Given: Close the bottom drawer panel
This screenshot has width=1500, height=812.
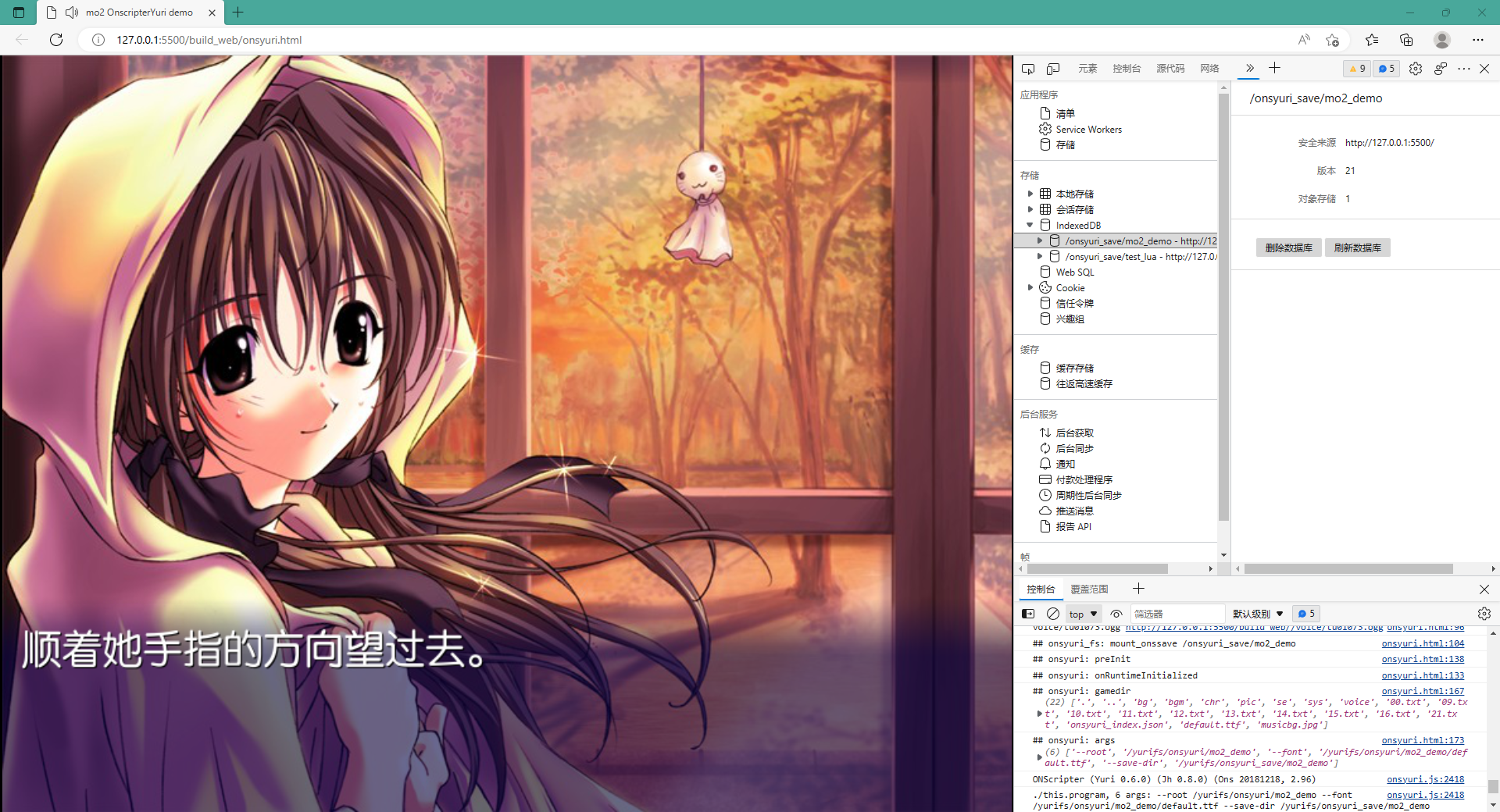Looking at the screenshot, I should coord(1484,589).
